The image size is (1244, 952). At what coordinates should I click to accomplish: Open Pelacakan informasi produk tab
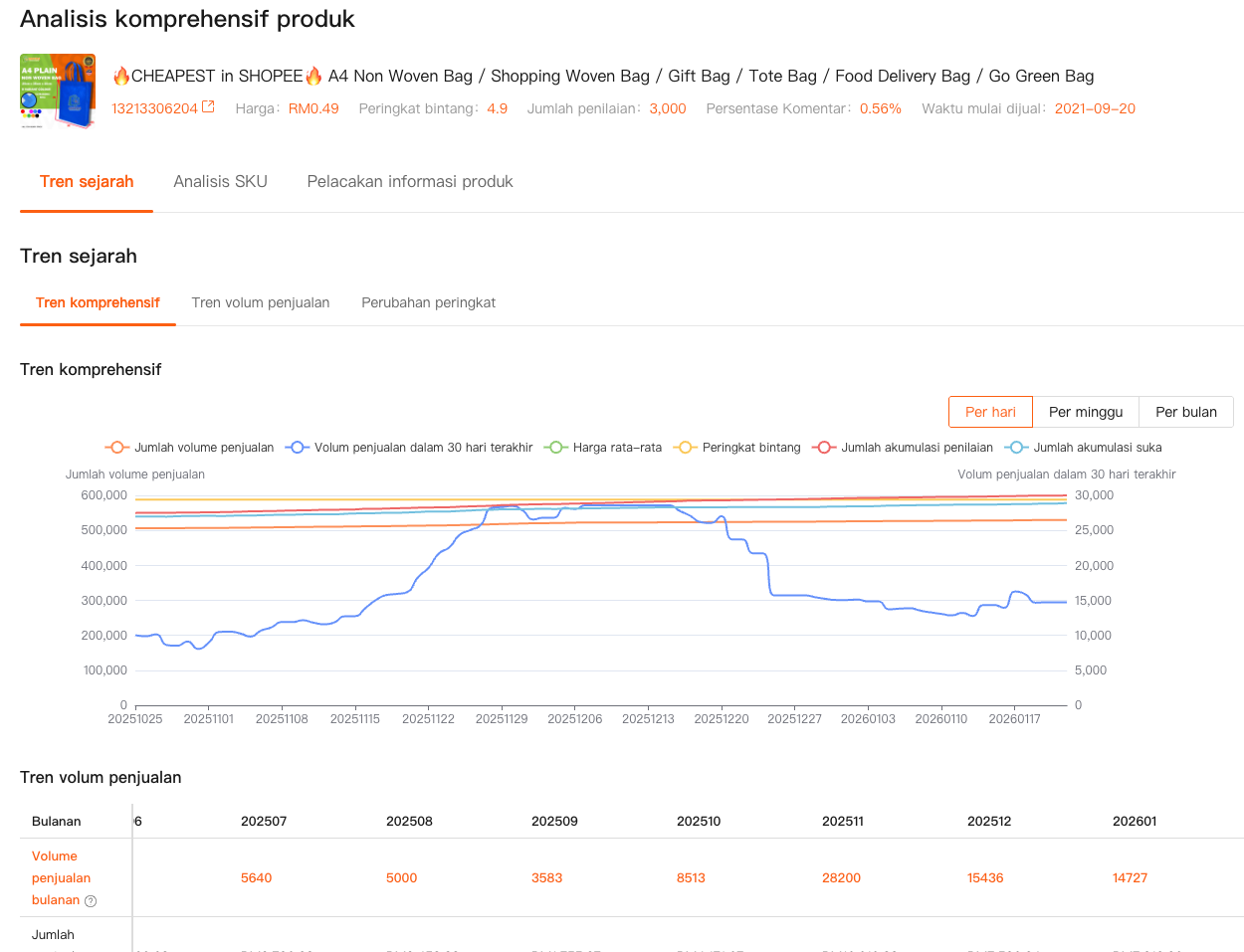click(410, 181)
